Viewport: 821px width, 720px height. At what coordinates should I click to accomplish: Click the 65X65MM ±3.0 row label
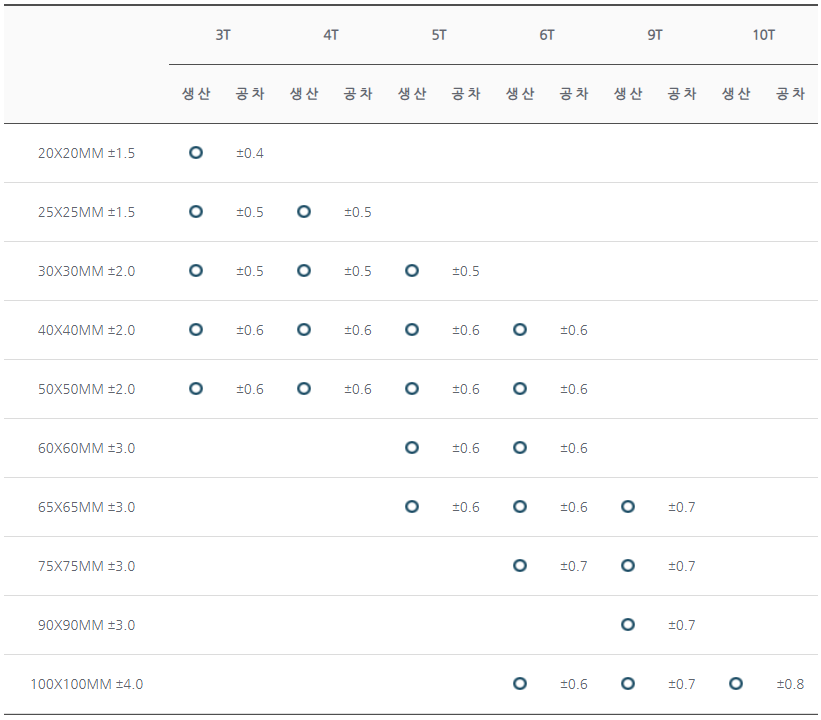86,507
